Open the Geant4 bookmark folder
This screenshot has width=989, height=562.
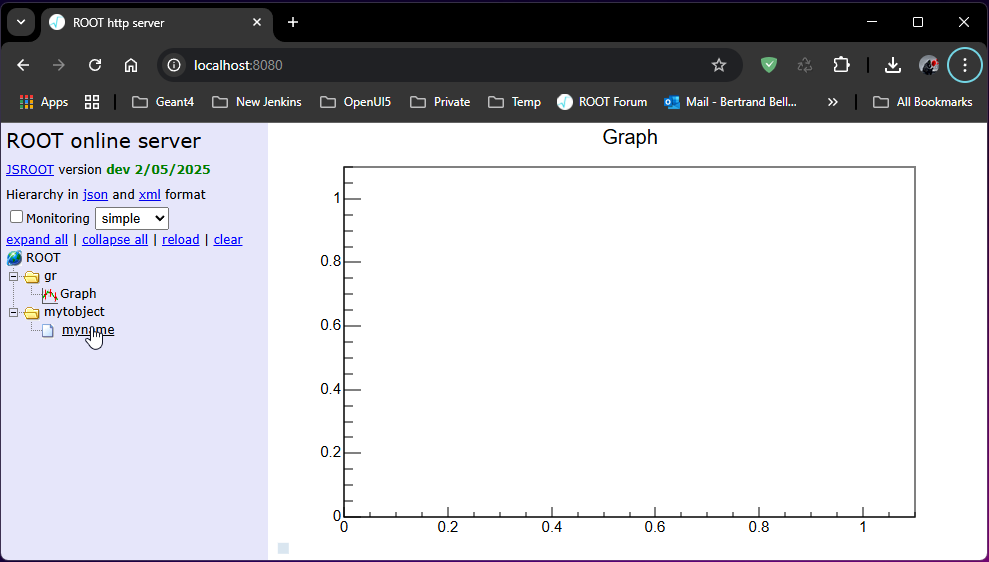(x=163, y=102)
